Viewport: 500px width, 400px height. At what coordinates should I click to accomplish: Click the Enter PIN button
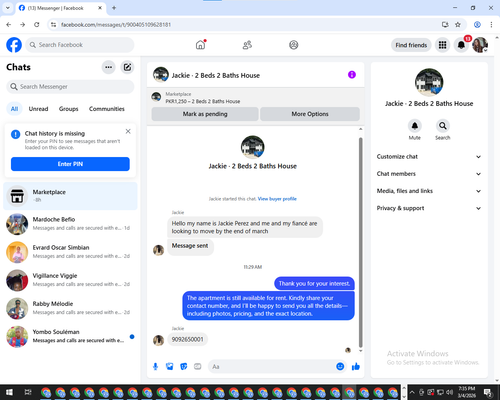[x=70, y=164]
